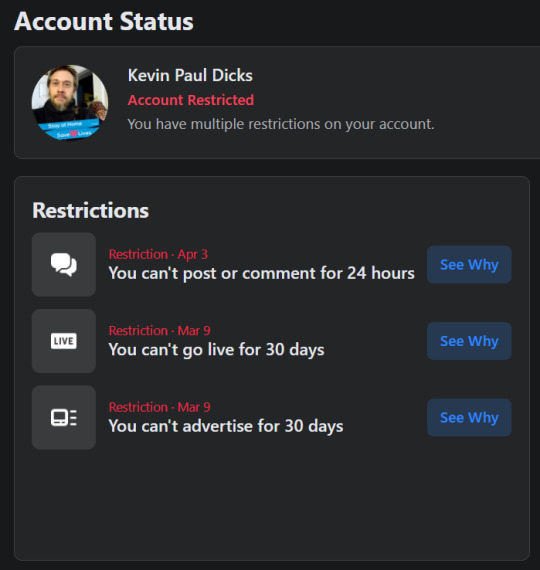The image size is (540, 570).
Task: See Why for the go live restriction
Action: (469, 341)
